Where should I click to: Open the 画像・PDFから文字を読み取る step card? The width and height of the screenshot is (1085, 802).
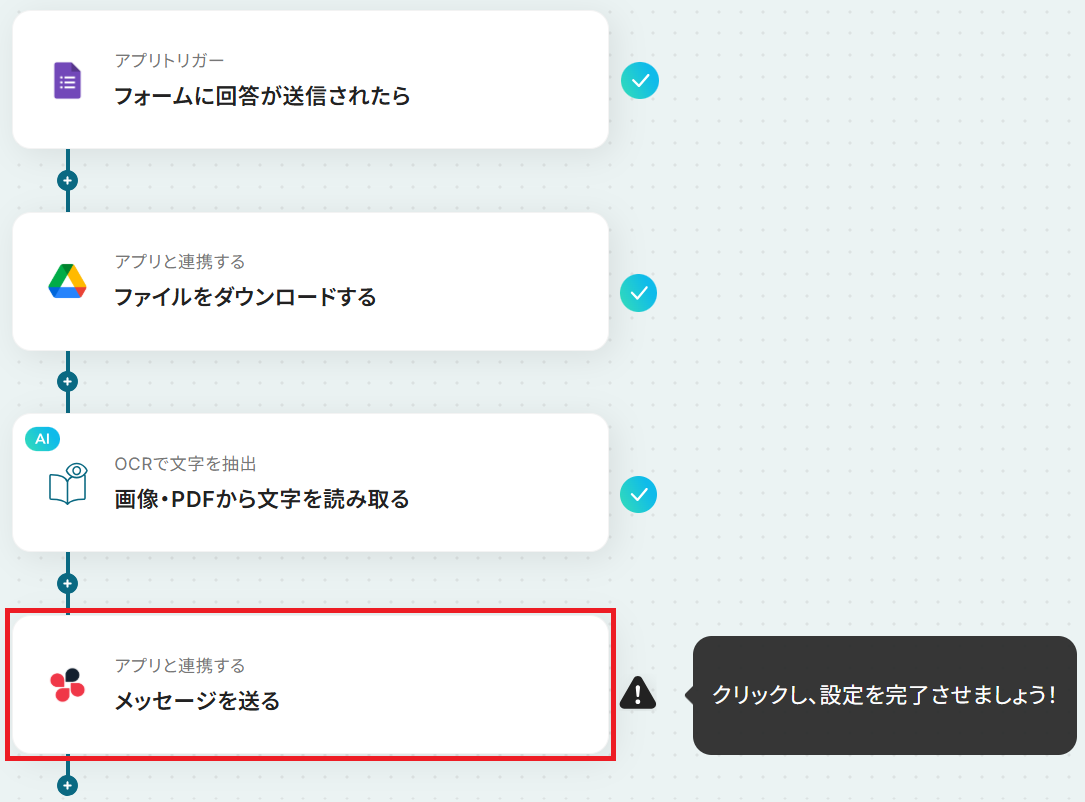310,482
